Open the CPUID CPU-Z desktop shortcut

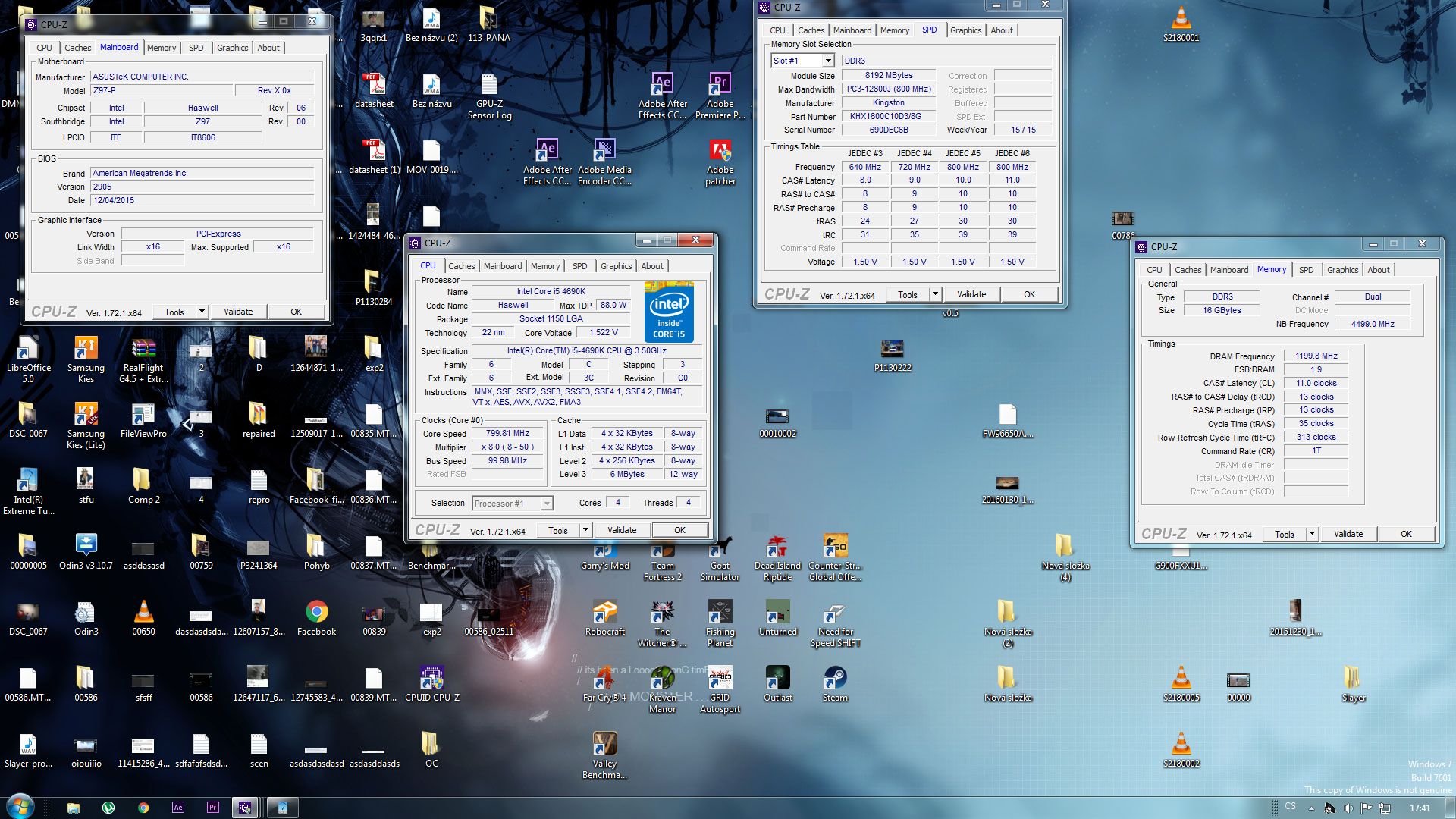(x=431, y=683)
